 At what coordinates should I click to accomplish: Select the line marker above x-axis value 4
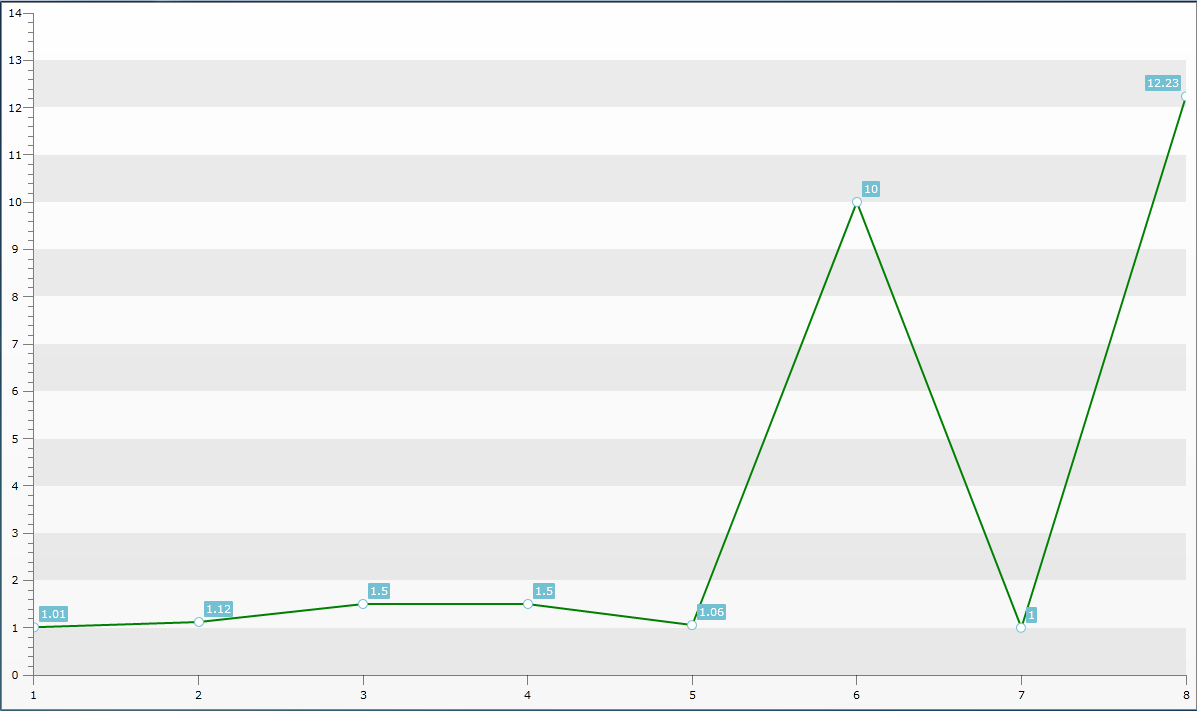pos(528,604)
